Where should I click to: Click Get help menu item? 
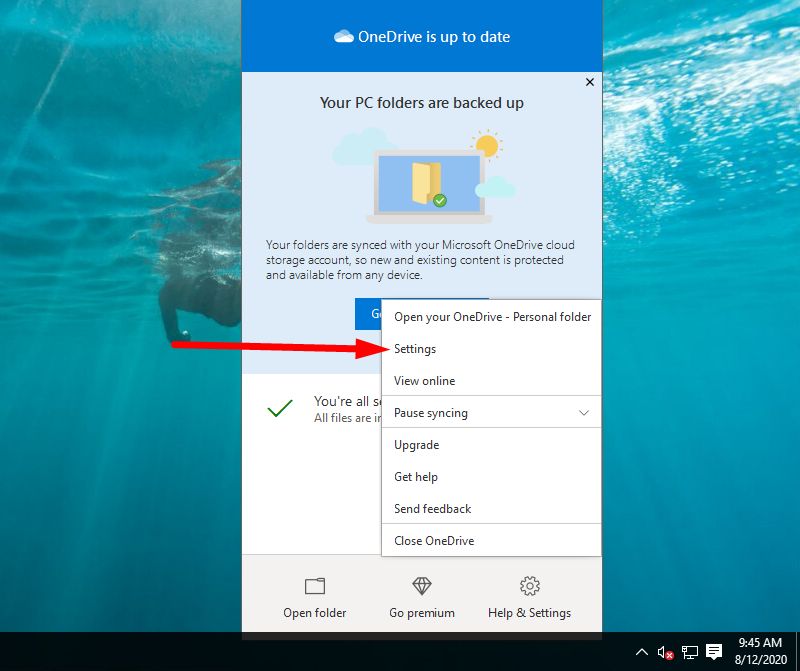(x=416, y=477)
